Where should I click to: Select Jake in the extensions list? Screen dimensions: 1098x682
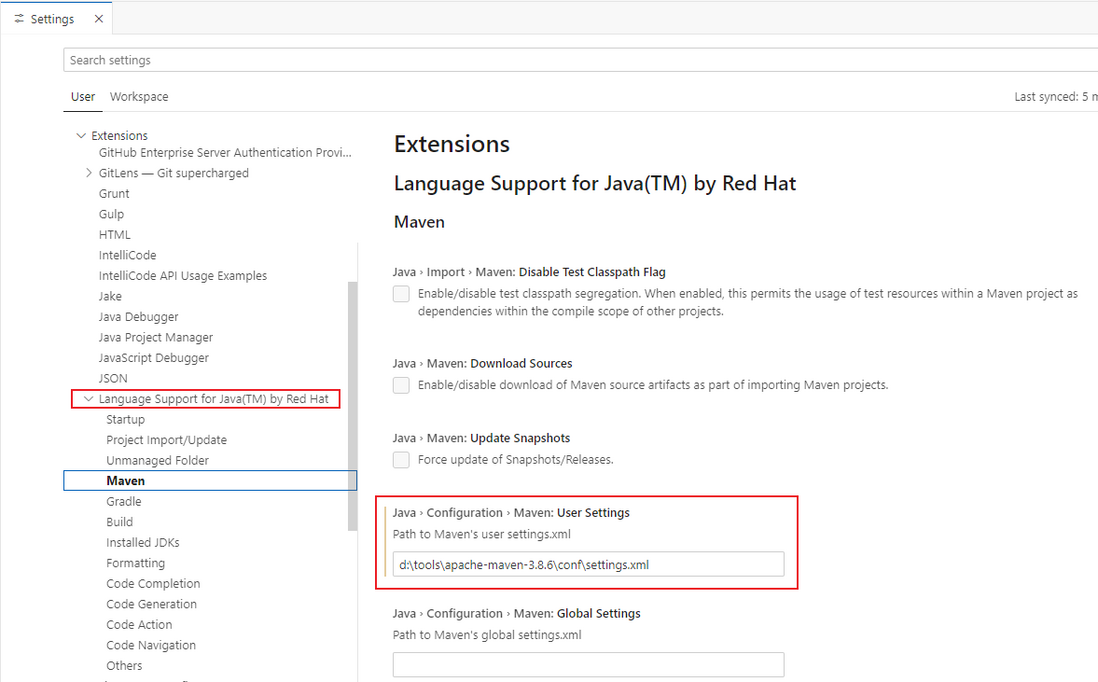(110, 296)
